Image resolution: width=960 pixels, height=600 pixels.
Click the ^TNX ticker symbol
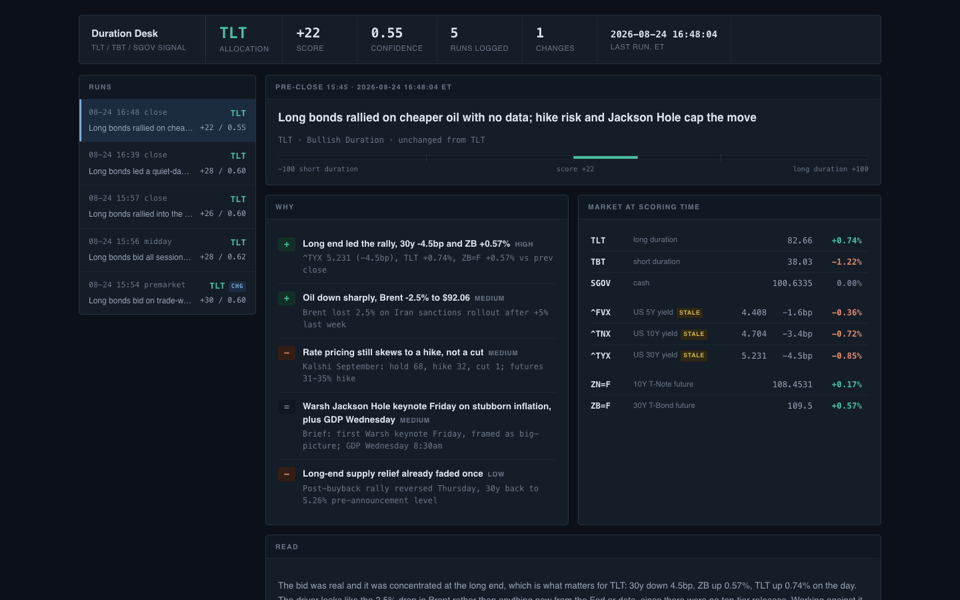pos(601,334)
